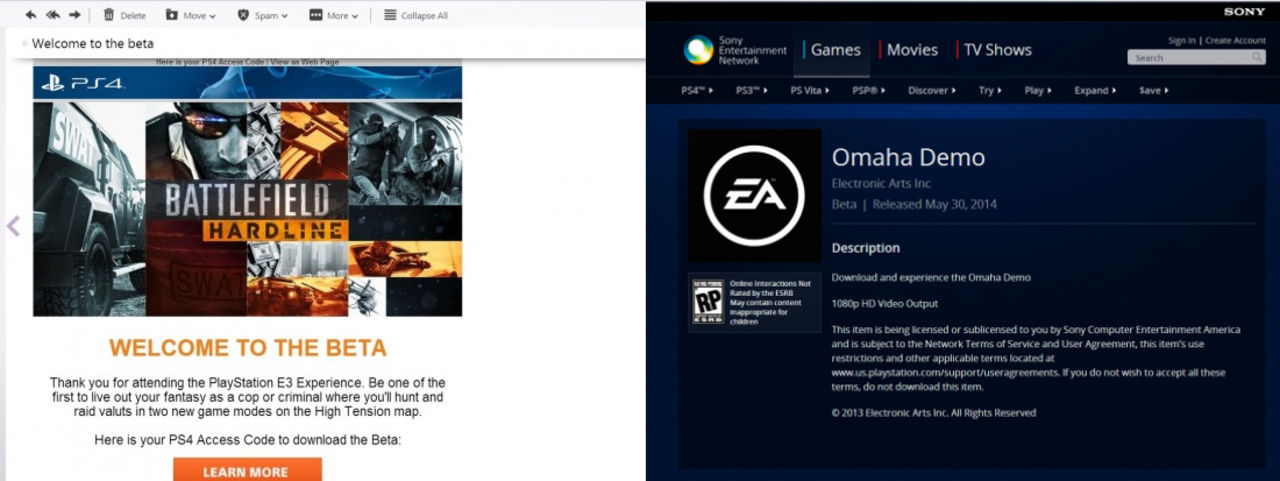Click the Search input field
The height and width of the screenshot is (481, 1280).
(1188, 58)
